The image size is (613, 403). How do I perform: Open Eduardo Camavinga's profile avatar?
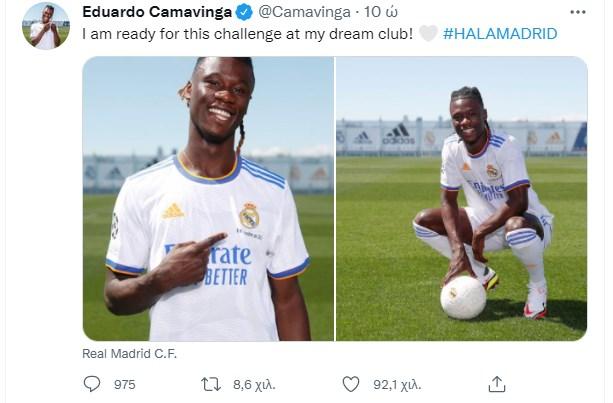46,26
